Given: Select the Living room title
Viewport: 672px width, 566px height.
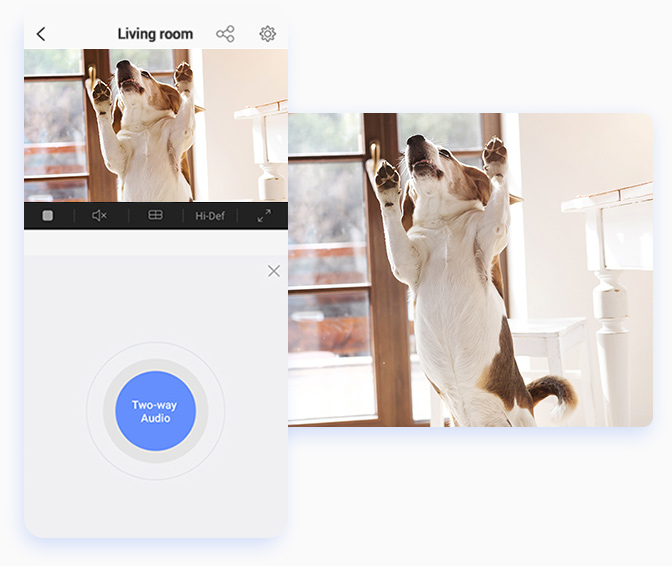Looking at the screenshot, I should pyautogui.click(x=155, y=34).
